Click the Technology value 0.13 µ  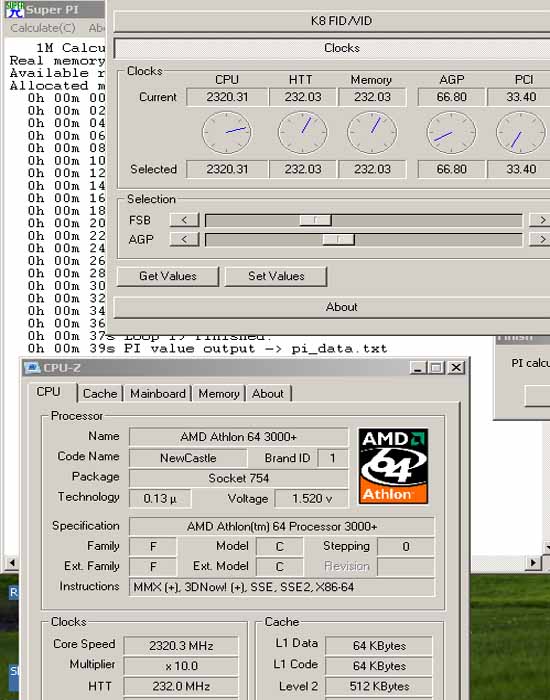(x=160, y=498)
